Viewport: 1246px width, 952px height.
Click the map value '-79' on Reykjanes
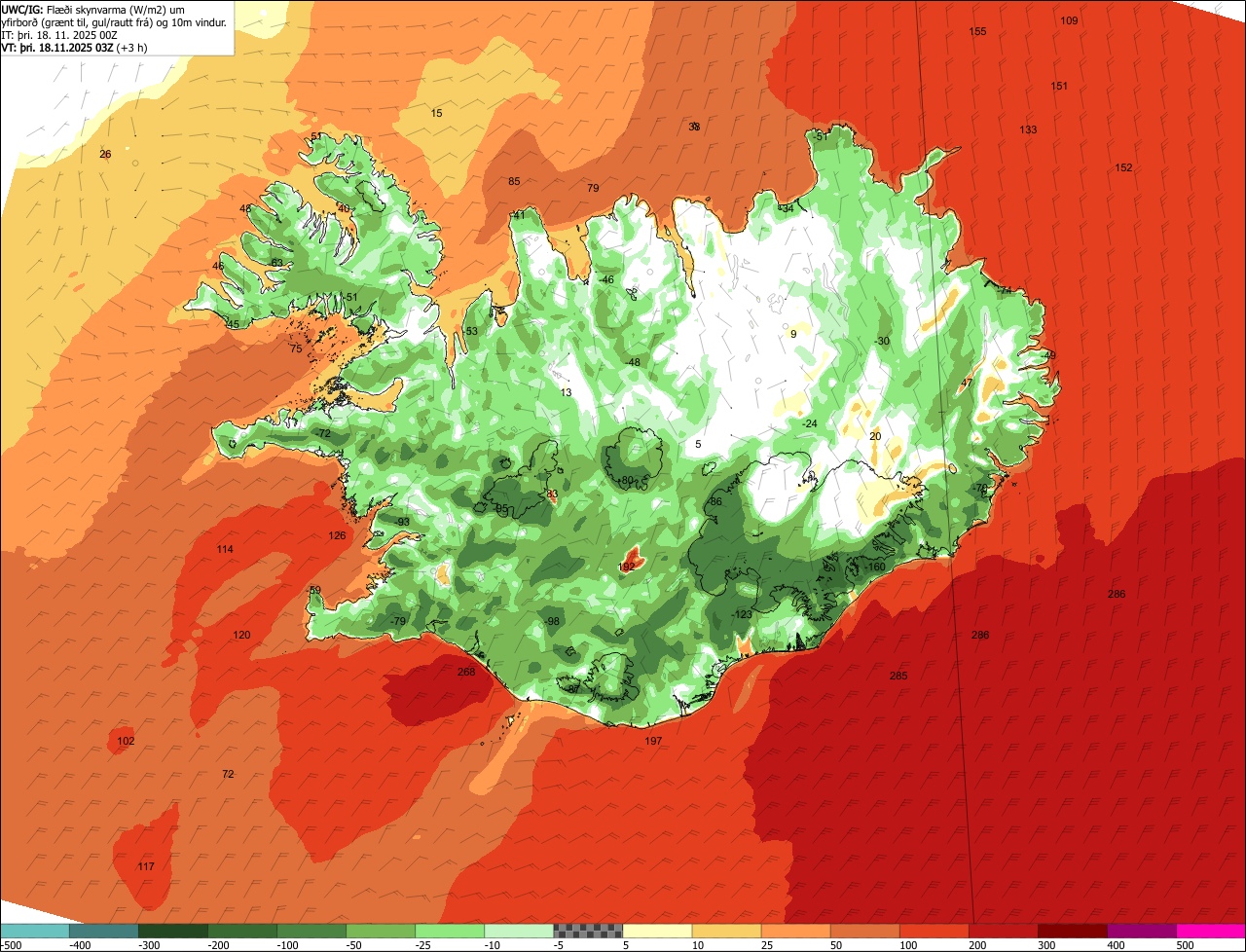pos(397,622)
